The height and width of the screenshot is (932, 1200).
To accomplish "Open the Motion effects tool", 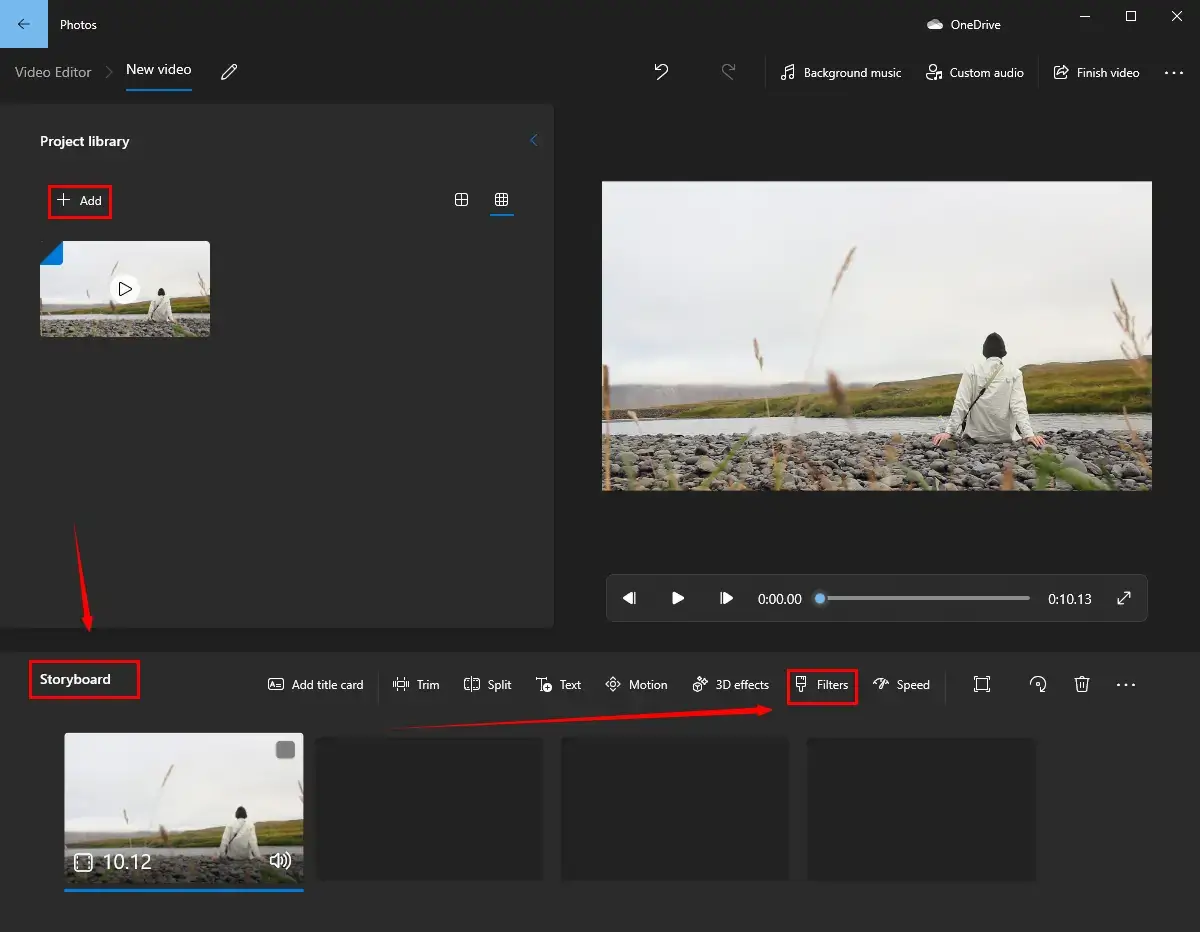I will pos(636,685).
